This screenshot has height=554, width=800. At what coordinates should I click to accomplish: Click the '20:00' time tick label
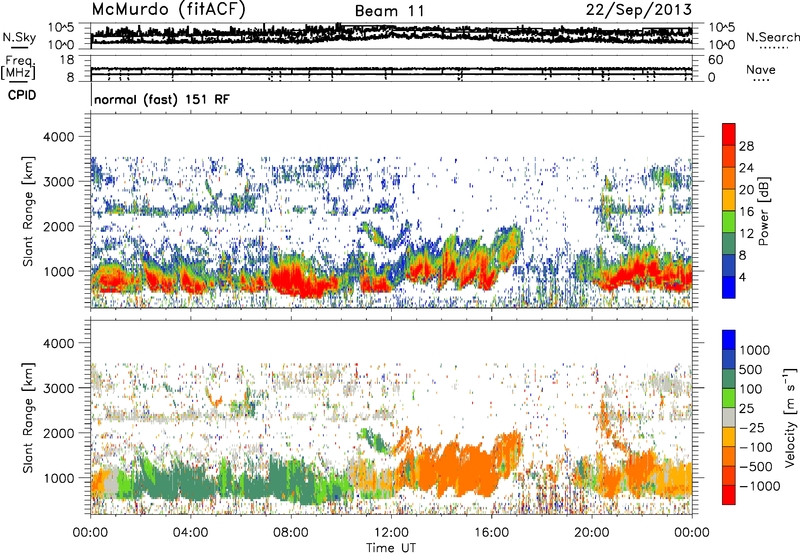point(592,533)
